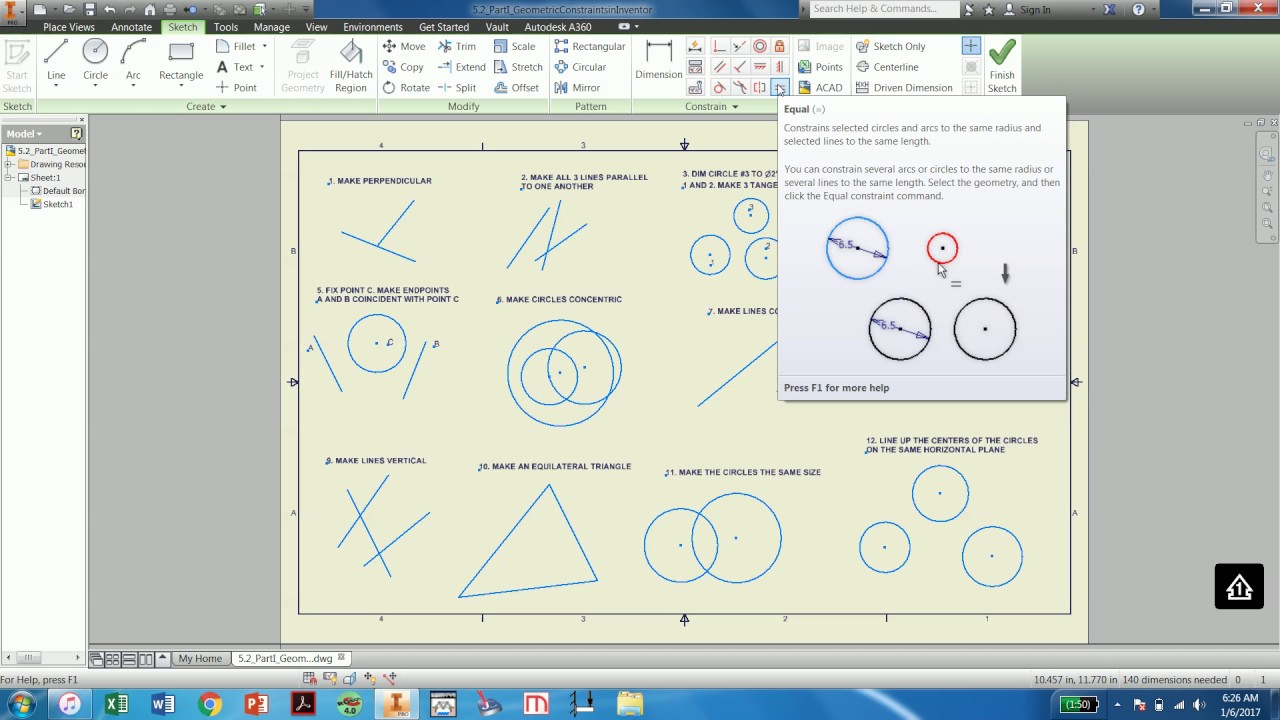
Task: Toggle the highlighted Center Point crosshair button
Action: click(971, 46)
